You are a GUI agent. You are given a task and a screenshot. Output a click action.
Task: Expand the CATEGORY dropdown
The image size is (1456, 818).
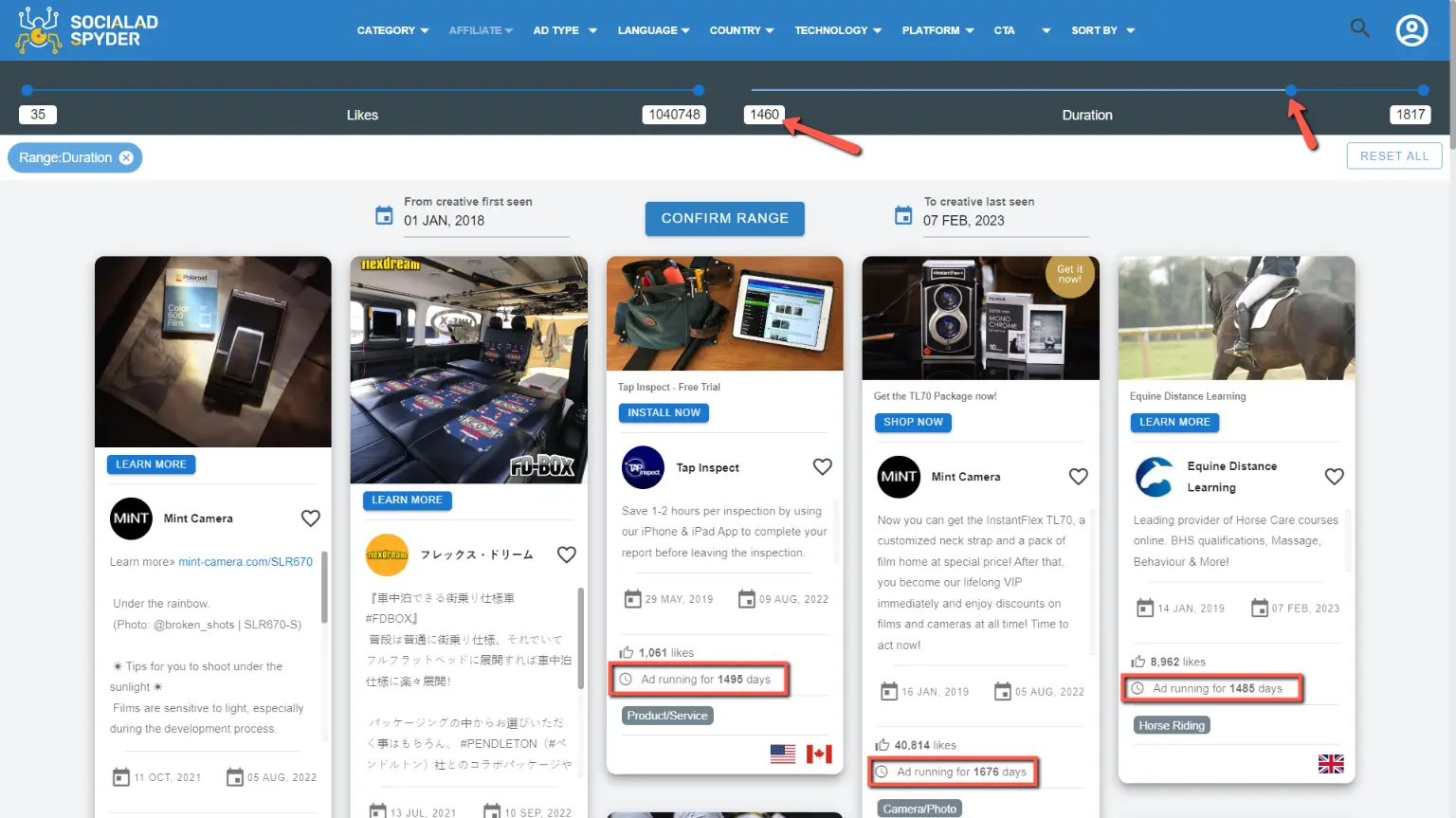pos(392,30)
